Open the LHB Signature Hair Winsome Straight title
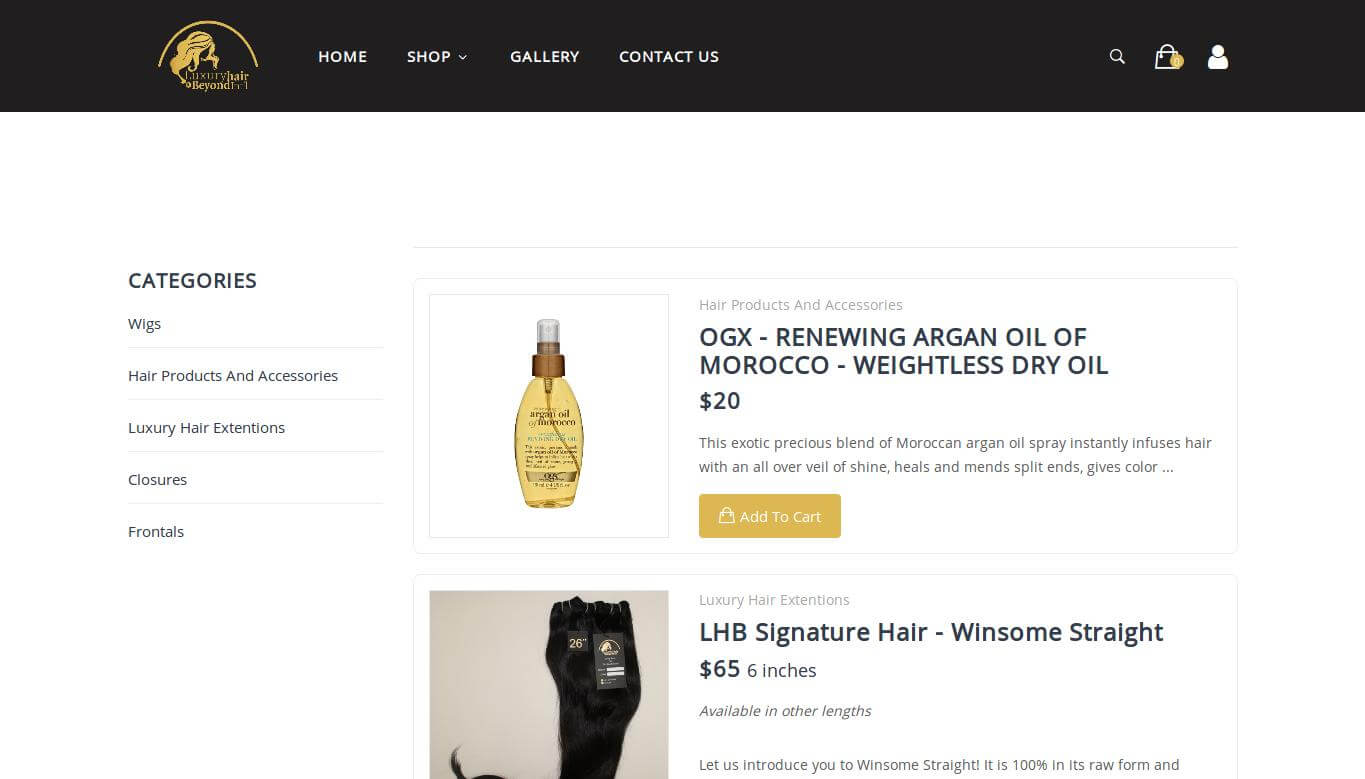This screenshot has height=779, width=1365. [x=931, y=632]
